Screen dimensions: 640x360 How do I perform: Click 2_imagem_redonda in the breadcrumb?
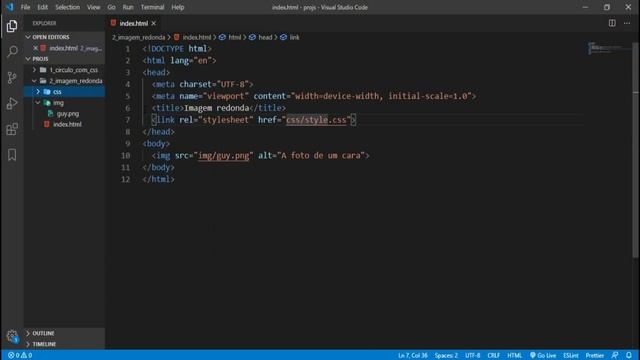tap(138, 37)
